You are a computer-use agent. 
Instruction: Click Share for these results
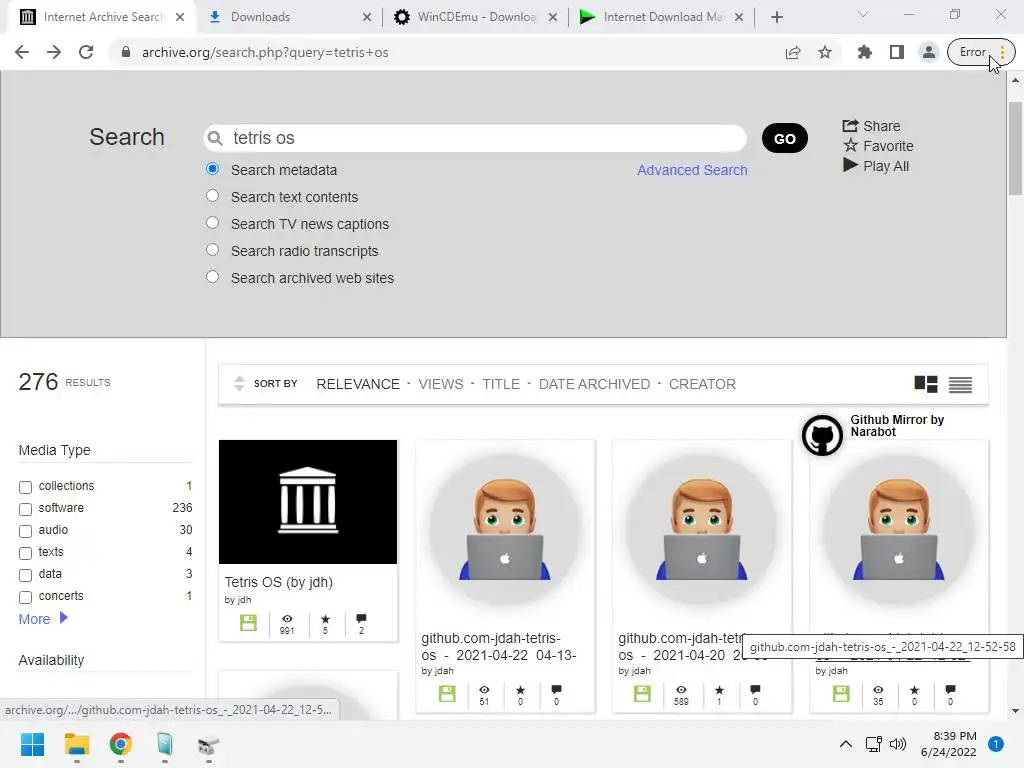coord(871,126)
